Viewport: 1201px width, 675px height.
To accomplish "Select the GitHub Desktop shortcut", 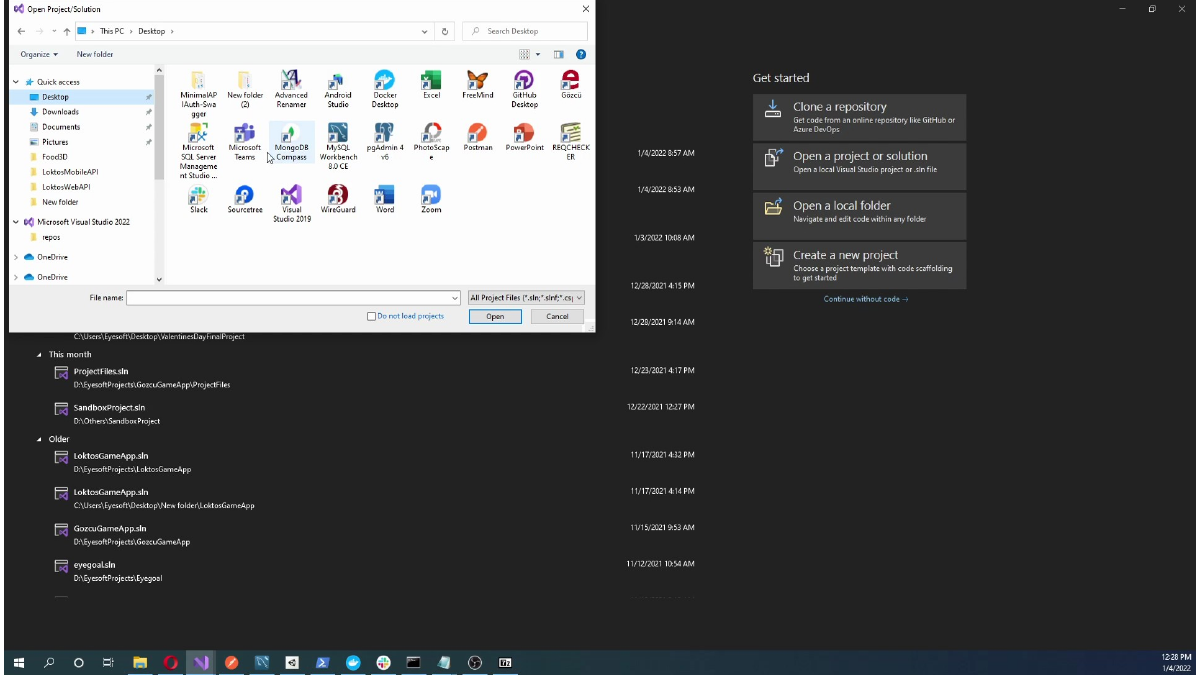I will coord(524,89).
